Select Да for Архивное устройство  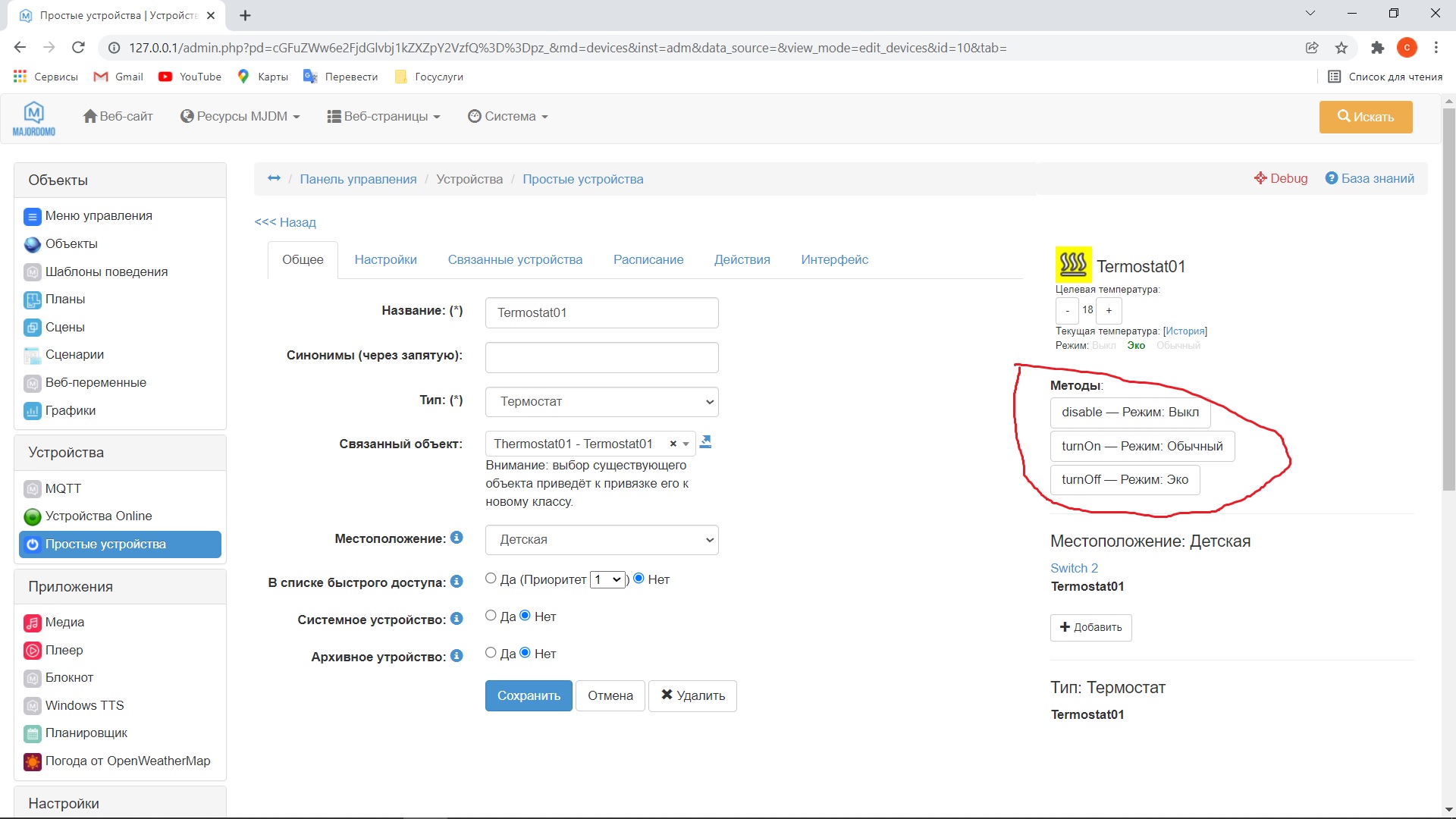point(491,653)
